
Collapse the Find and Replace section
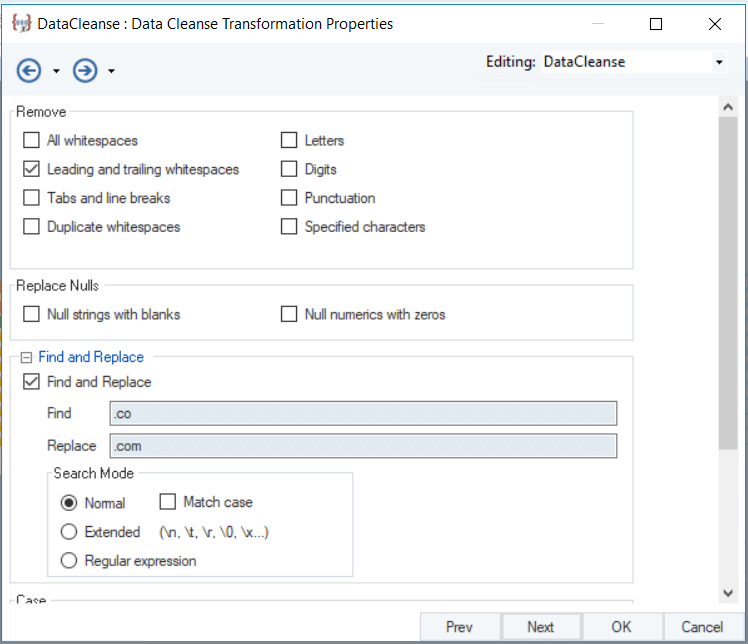[27, 357]
